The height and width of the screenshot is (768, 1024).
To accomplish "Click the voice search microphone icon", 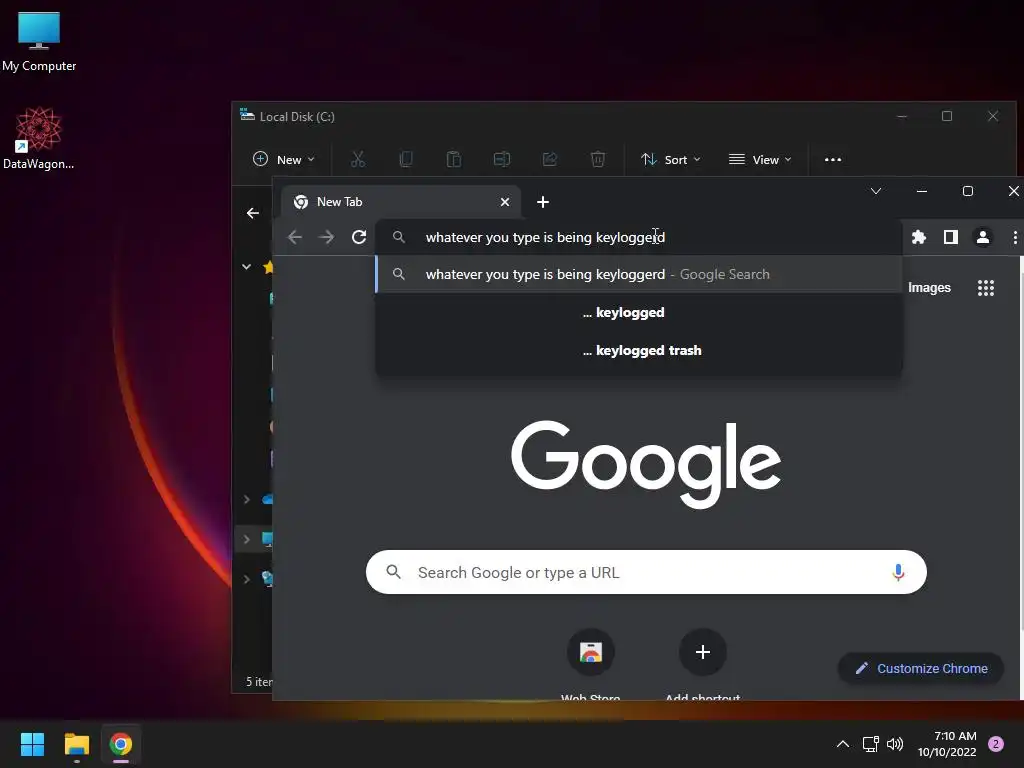I will [899, 572].
